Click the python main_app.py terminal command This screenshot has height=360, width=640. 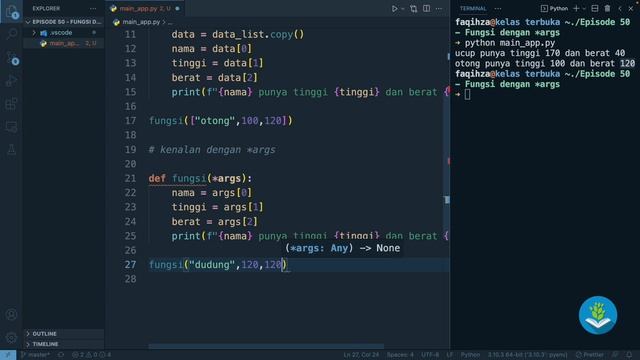510,43
